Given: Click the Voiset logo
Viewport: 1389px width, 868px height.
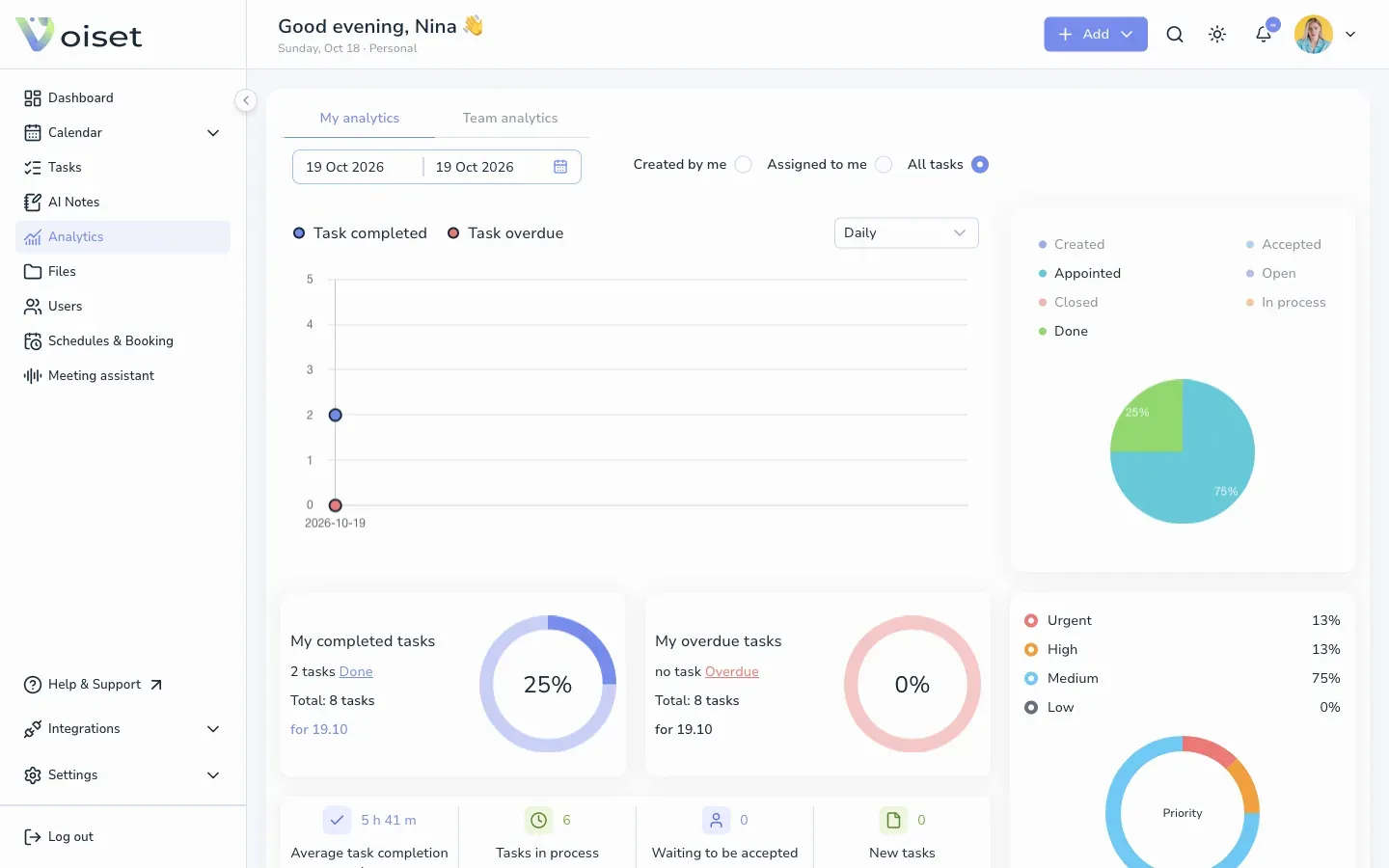Looking at the screenshot, I should click(x=79, y=35).
